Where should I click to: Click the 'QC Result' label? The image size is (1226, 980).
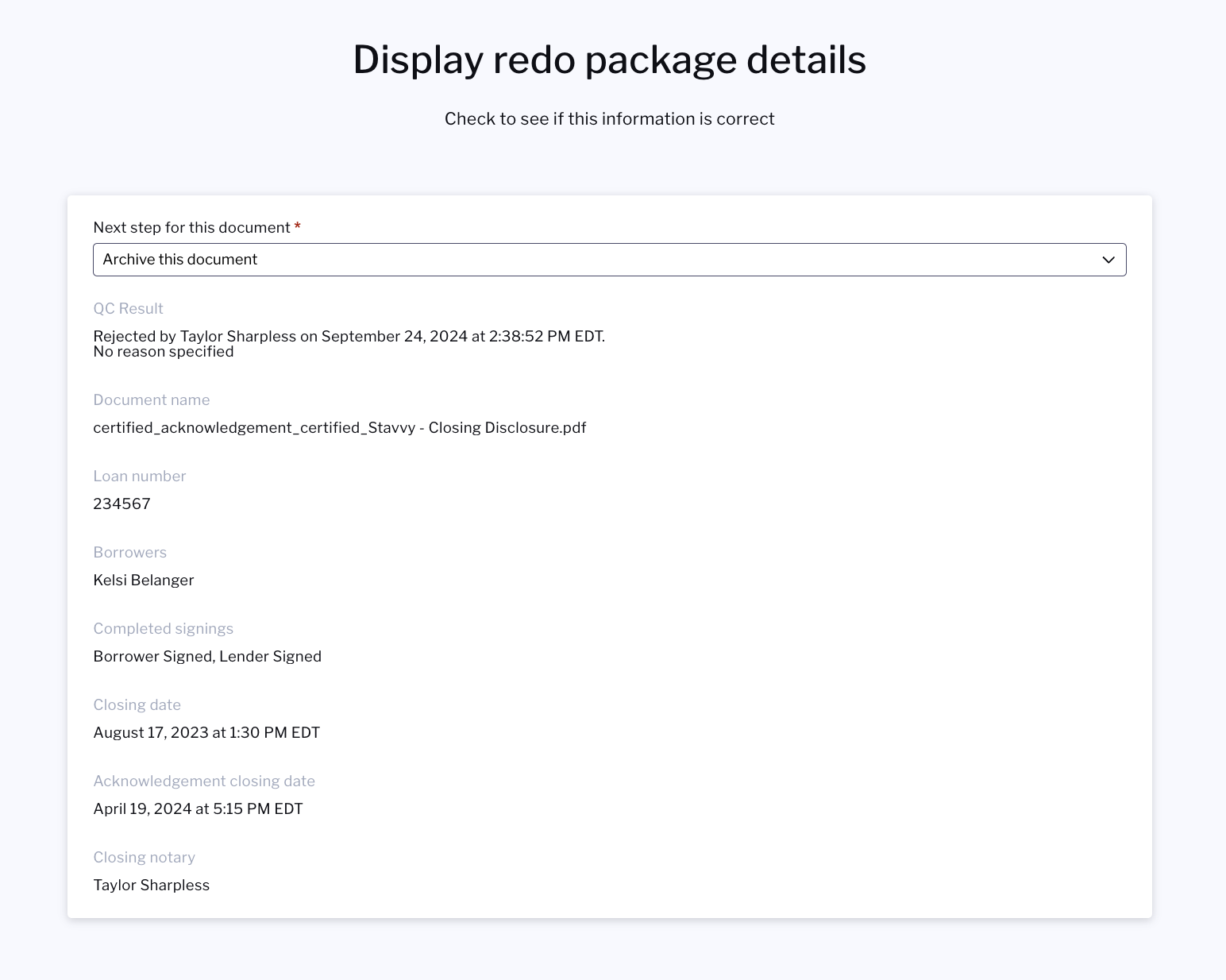click(128, 309)
